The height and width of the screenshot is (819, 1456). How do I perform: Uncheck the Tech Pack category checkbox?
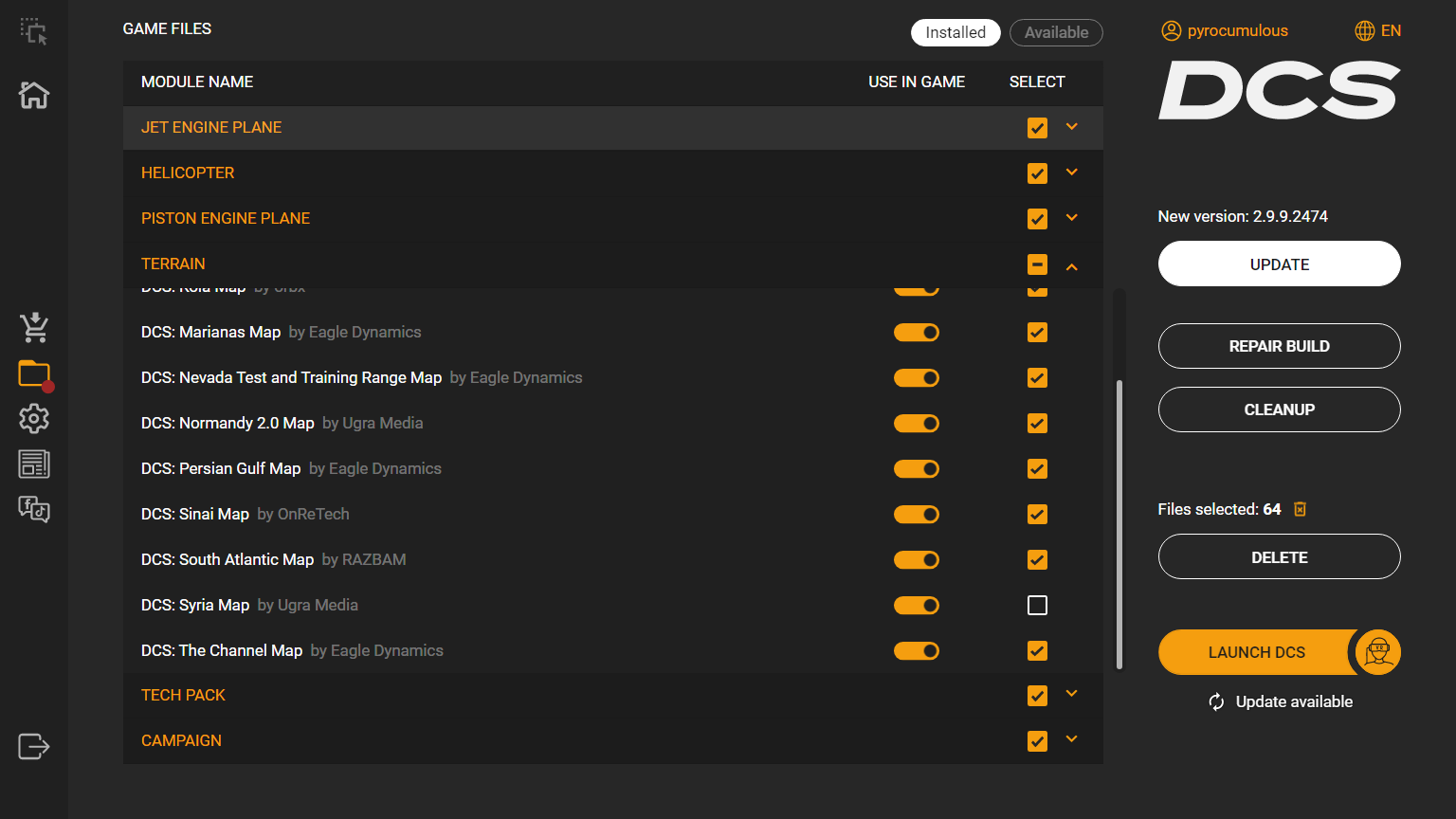tap(1038, 695)
